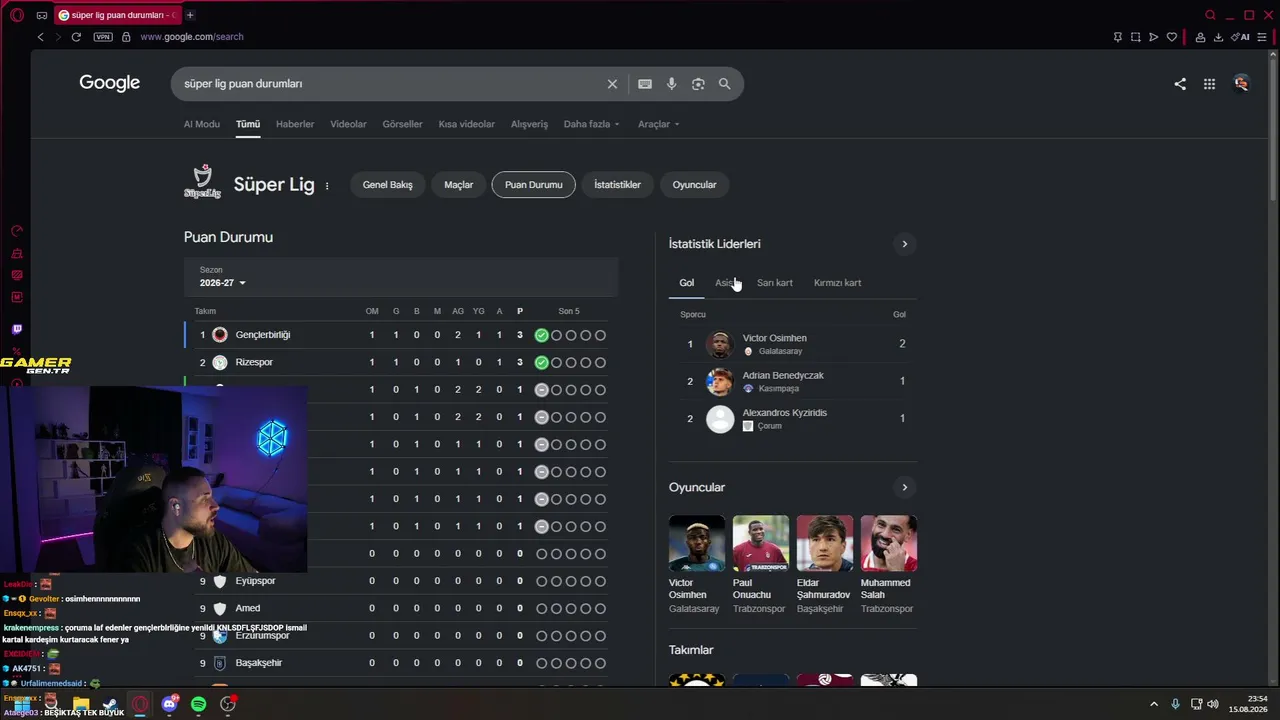The width and height of the screenshot is (1280, 720).
Task: Expand the Araçlar dropdown
Action: click(x=658, y=124)
